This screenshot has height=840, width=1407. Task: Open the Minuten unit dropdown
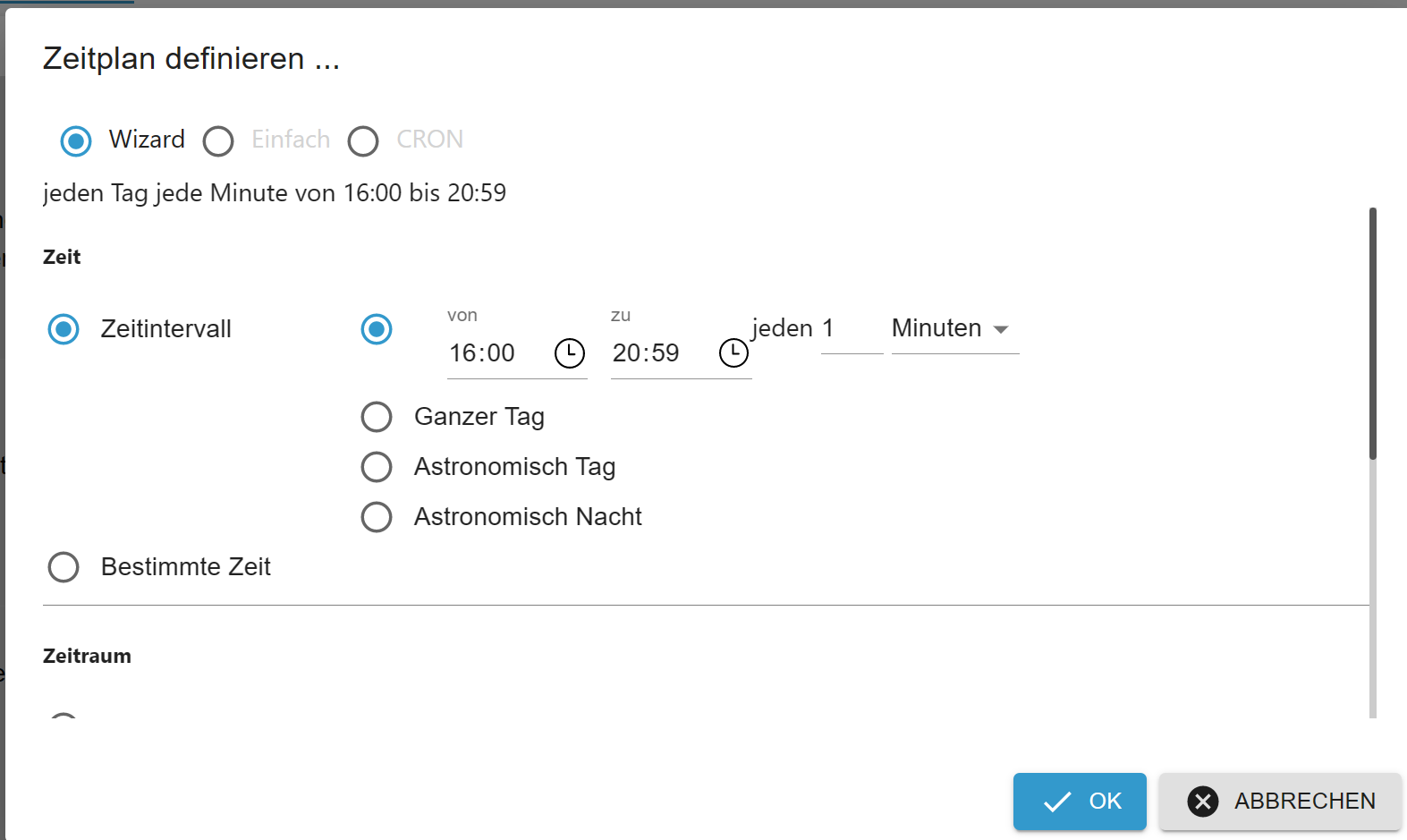(x=954, y=329)
